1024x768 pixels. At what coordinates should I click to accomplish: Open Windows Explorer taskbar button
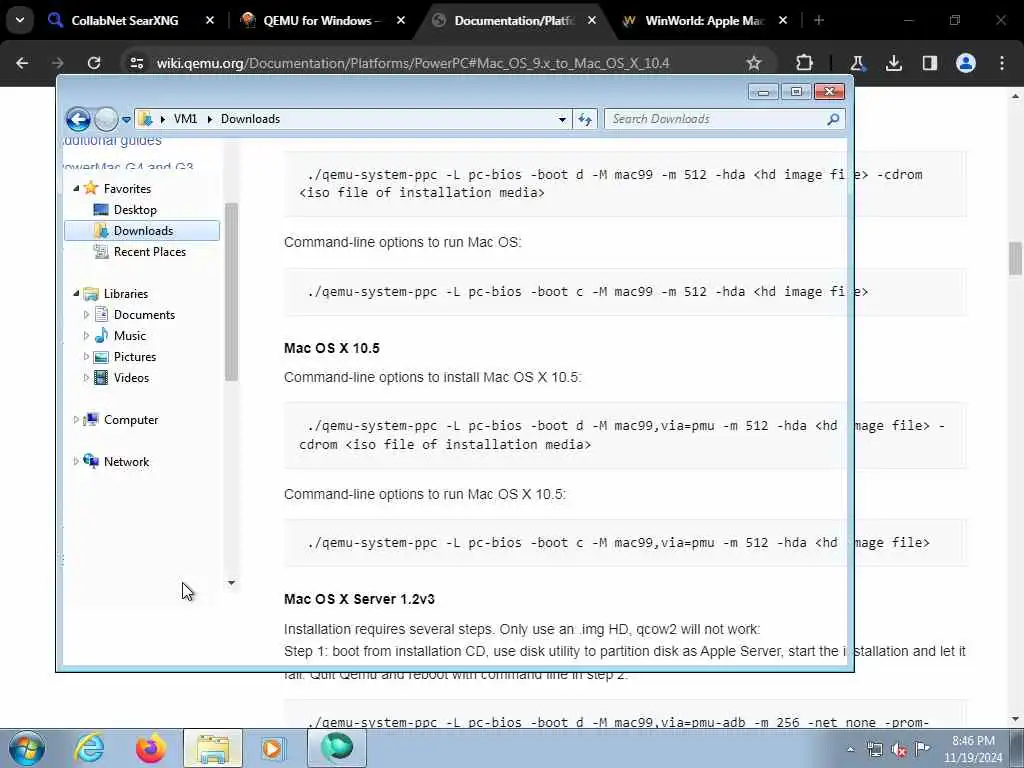pyautogui.click(x=212, y=748)
